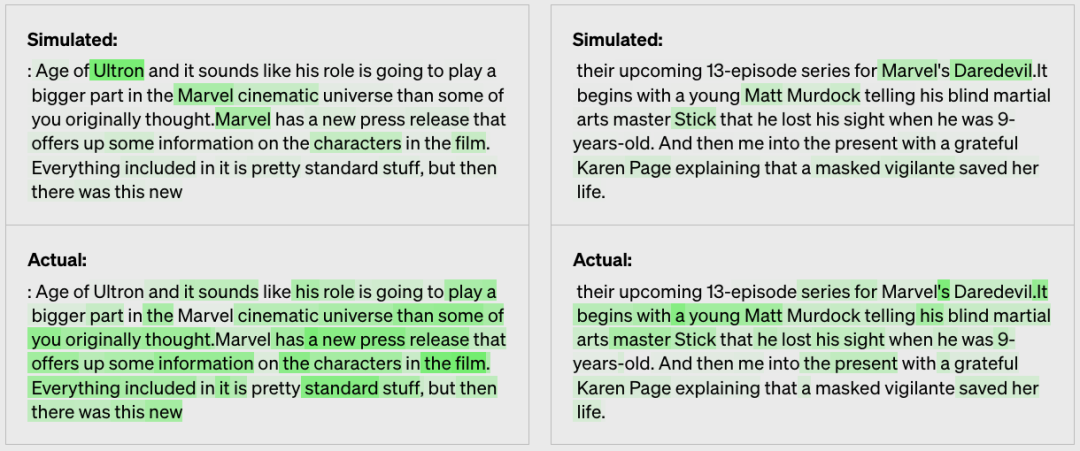Click 'Karen Page' highlight in Simulated Daredevil text

pos(623,168)
